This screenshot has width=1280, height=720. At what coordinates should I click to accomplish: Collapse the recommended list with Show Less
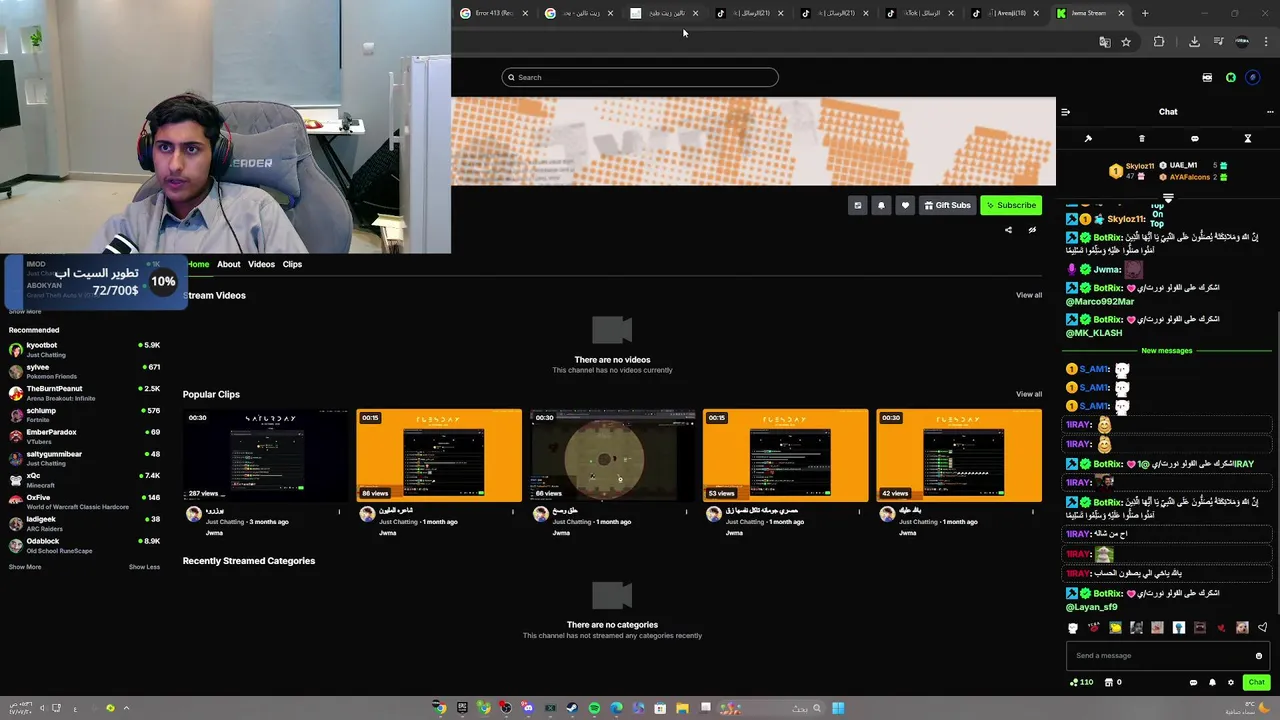pyautogui.click(x=144, y=567)
